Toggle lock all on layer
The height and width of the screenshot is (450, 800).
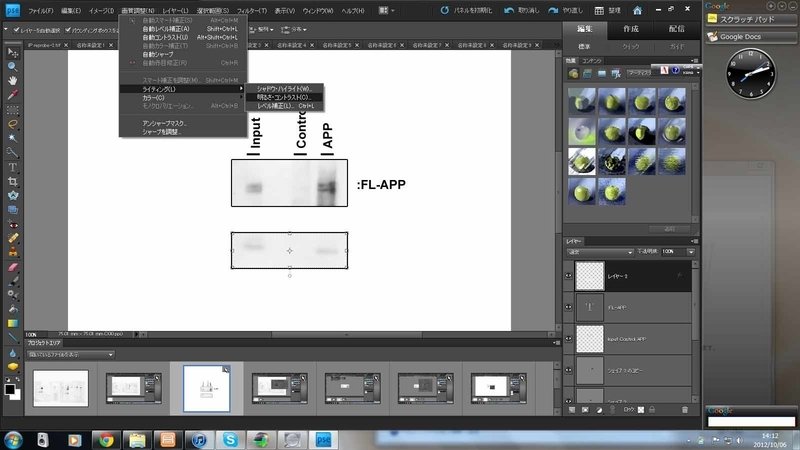click(x=652, y=410)
